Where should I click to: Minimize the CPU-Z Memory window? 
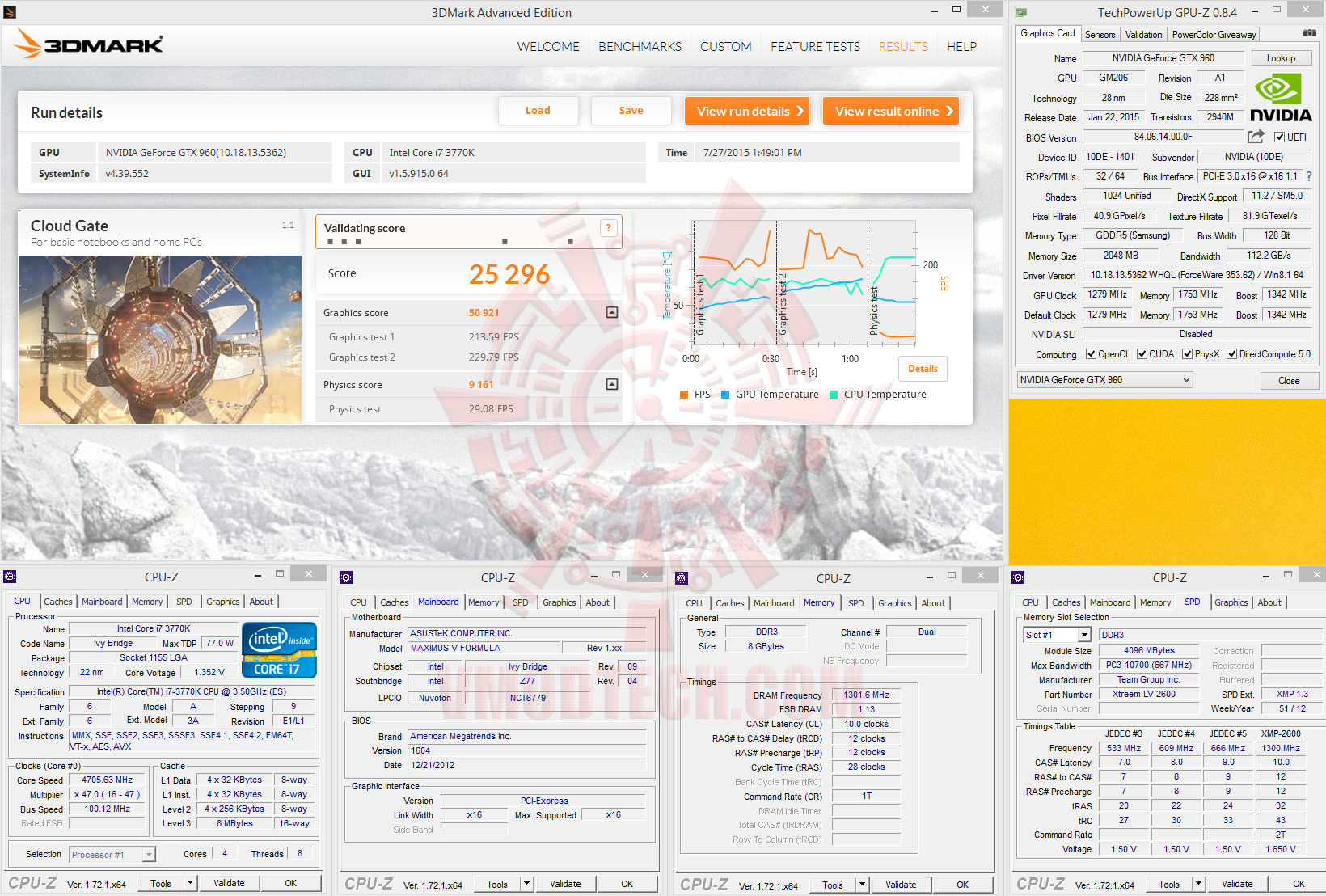pos(930,577)
